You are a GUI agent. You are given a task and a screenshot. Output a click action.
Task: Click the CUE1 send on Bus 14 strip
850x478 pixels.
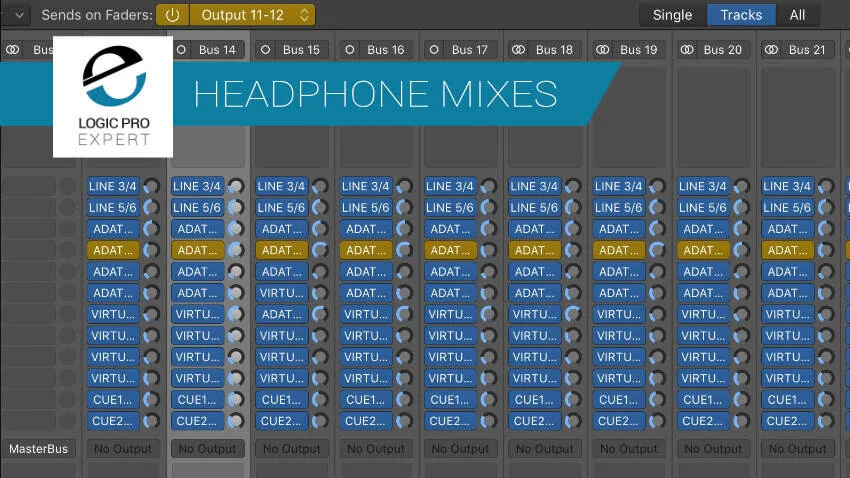tap(197, 400)
